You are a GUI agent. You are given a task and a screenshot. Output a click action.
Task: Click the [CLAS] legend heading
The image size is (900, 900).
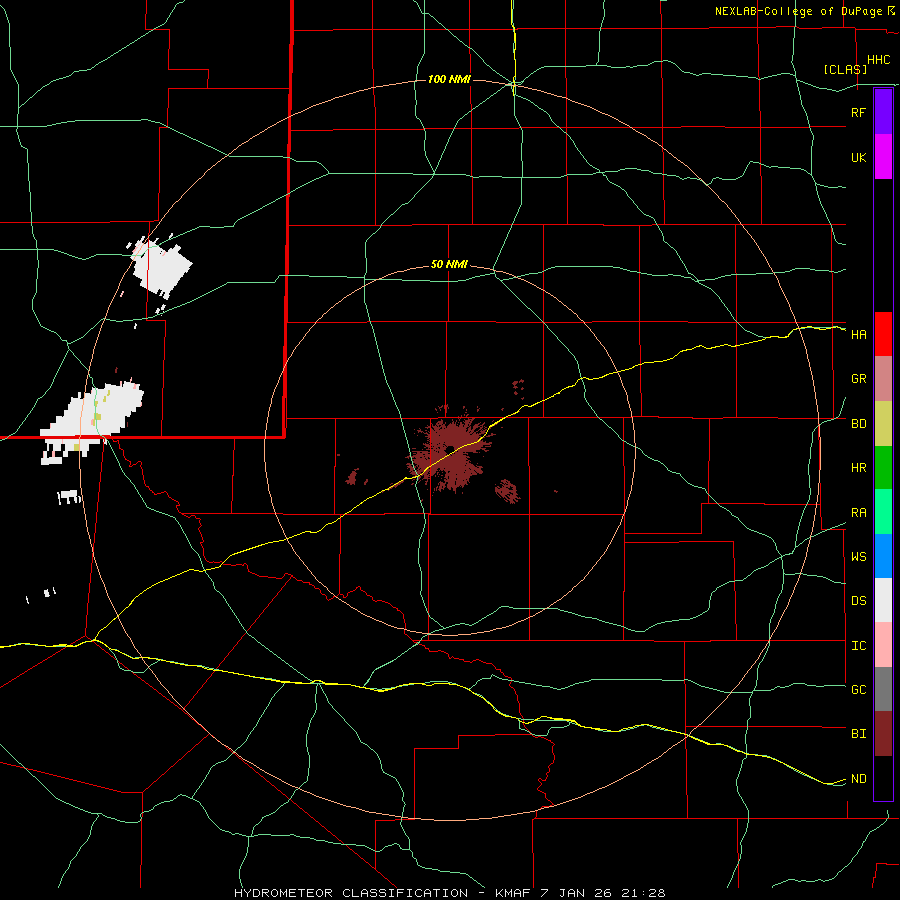click(845, 69)
